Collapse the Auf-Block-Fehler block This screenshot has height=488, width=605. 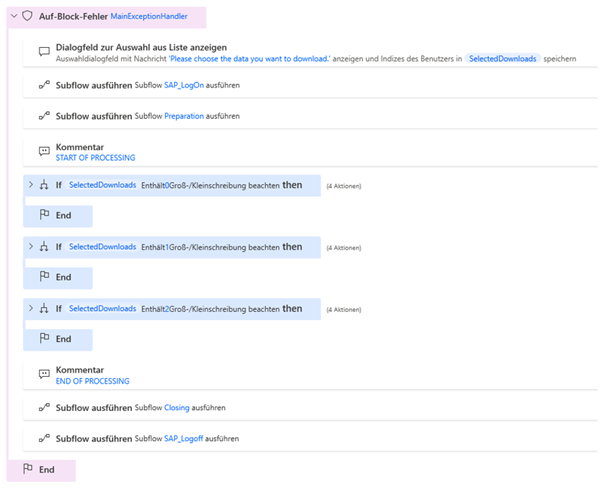tap(11, 16)
